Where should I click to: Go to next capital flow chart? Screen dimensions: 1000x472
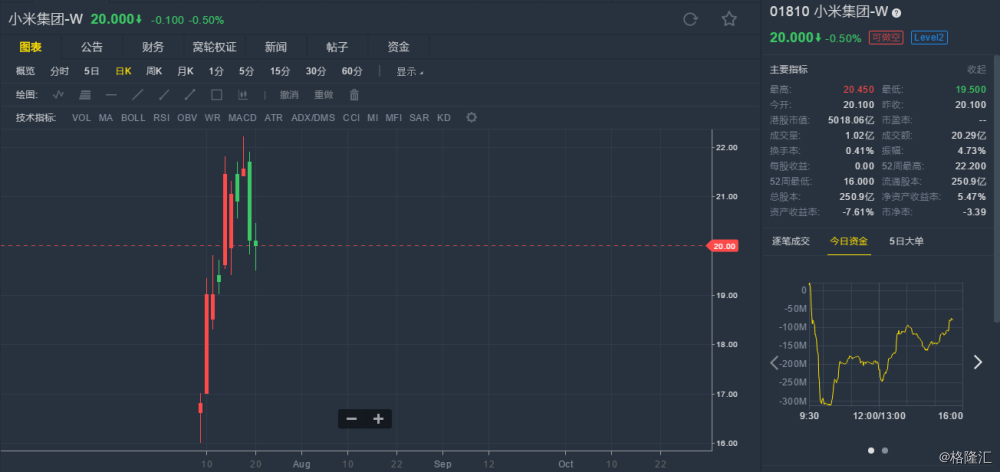click(x=978, y=362)
